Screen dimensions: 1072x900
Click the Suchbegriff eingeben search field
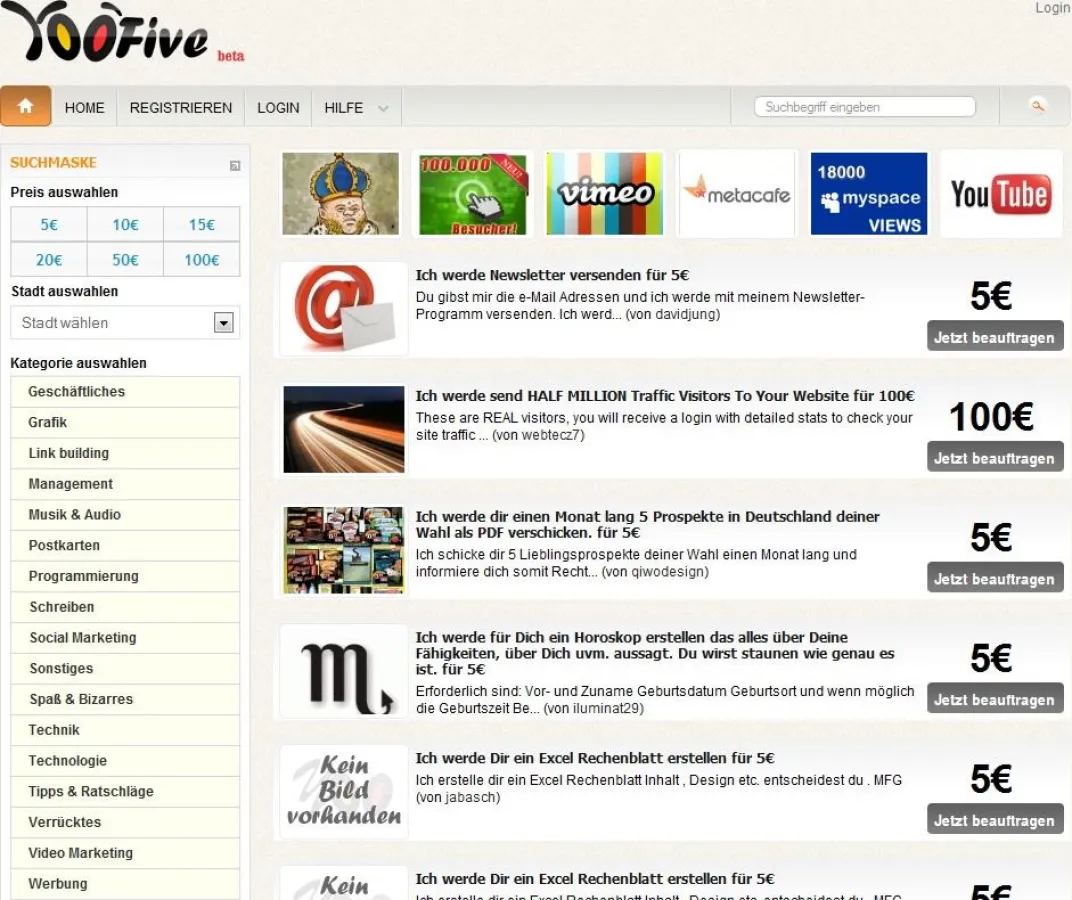click(863, 105)
